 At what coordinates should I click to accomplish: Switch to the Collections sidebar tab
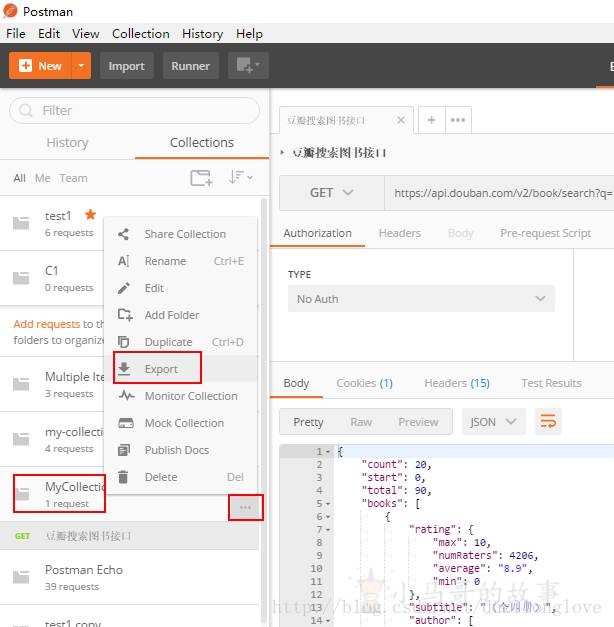202,142
